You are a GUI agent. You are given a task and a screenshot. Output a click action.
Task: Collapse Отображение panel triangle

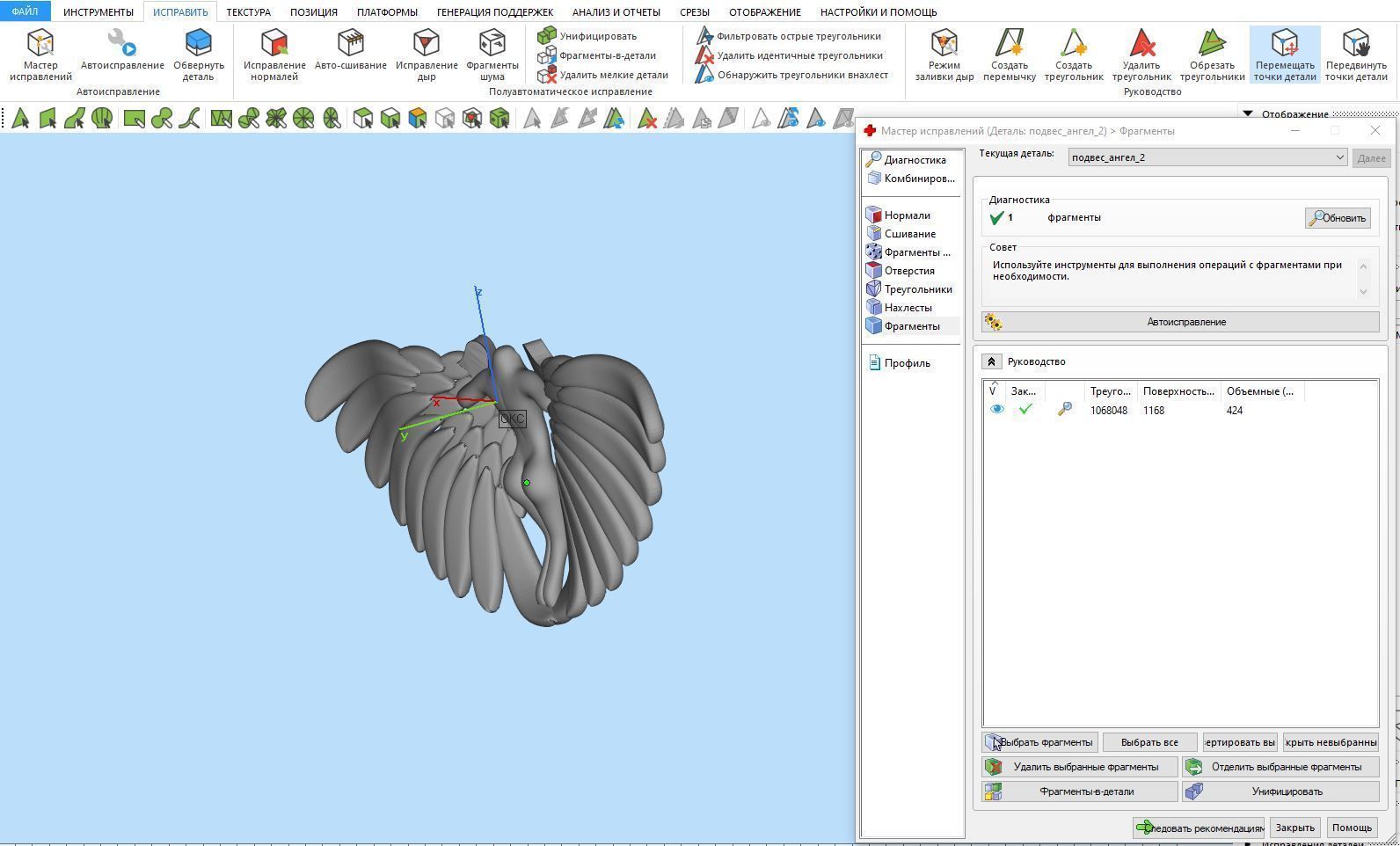pos(1248,114)
